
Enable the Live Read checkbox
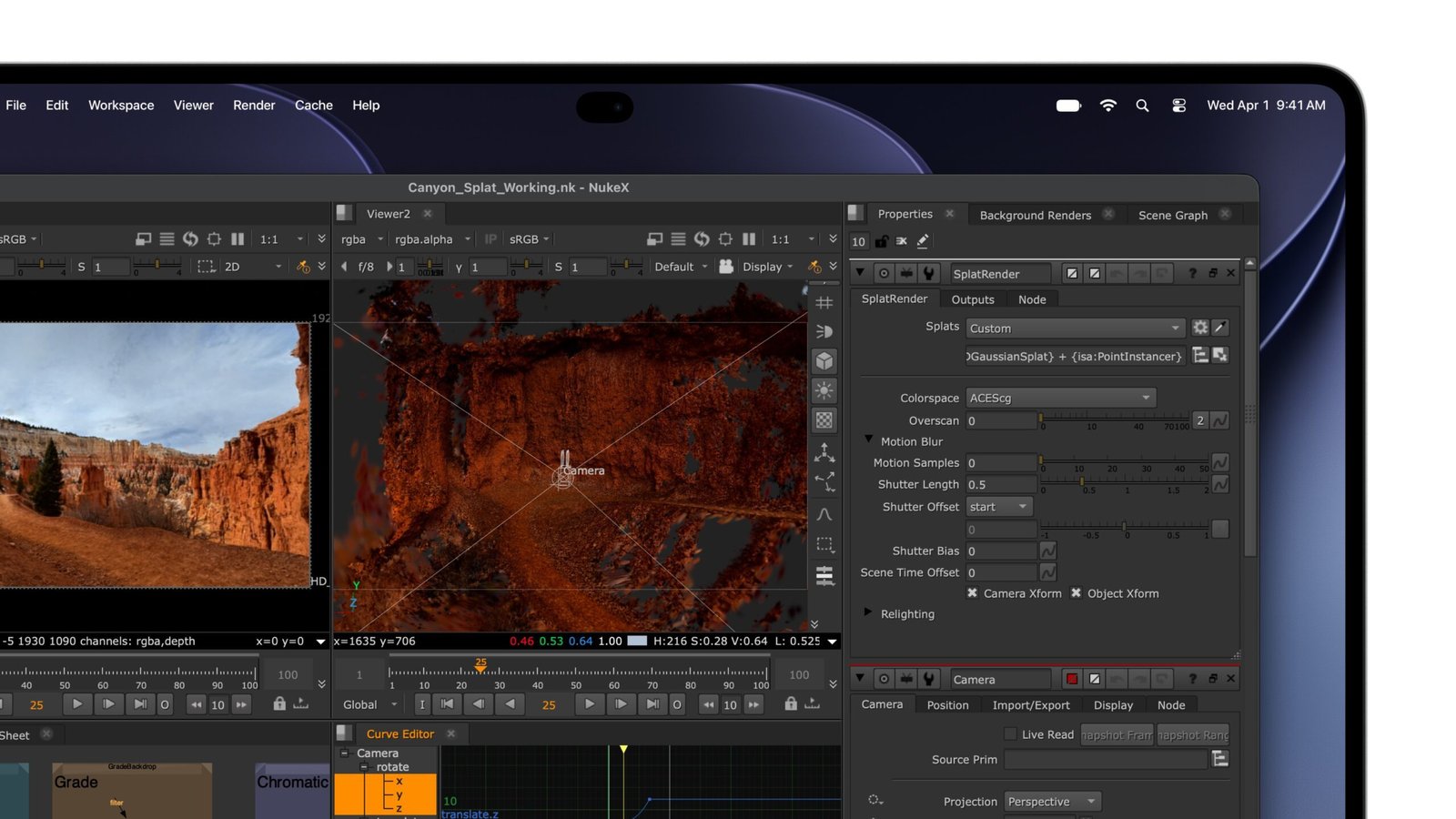(1010, 733)
